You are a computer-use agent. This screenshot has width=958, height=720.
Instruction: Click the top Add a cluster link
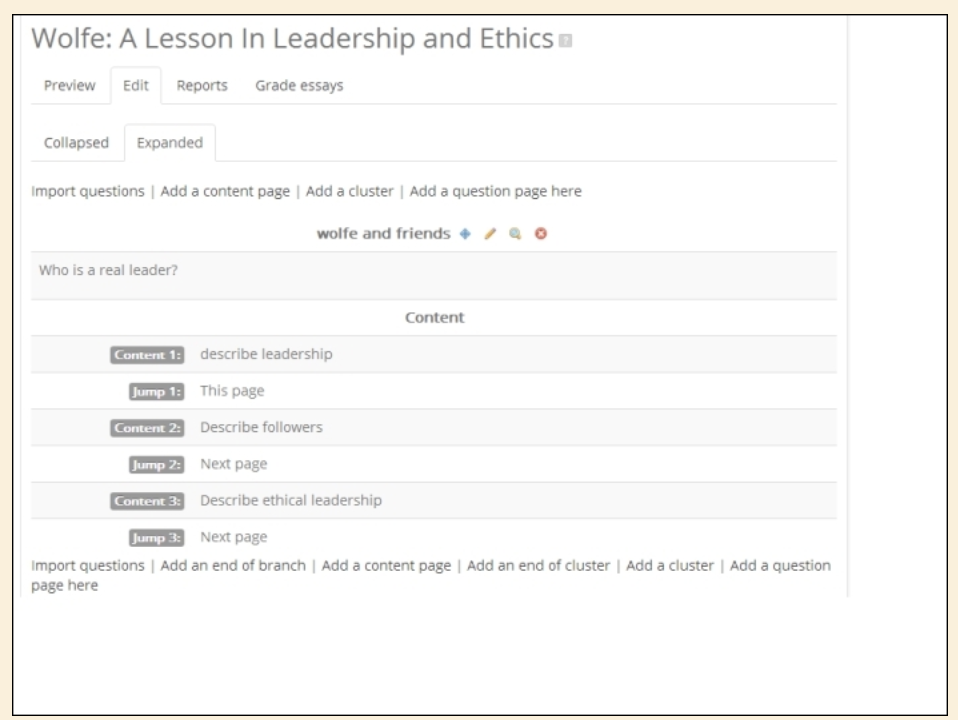click(x=350, y=190)
